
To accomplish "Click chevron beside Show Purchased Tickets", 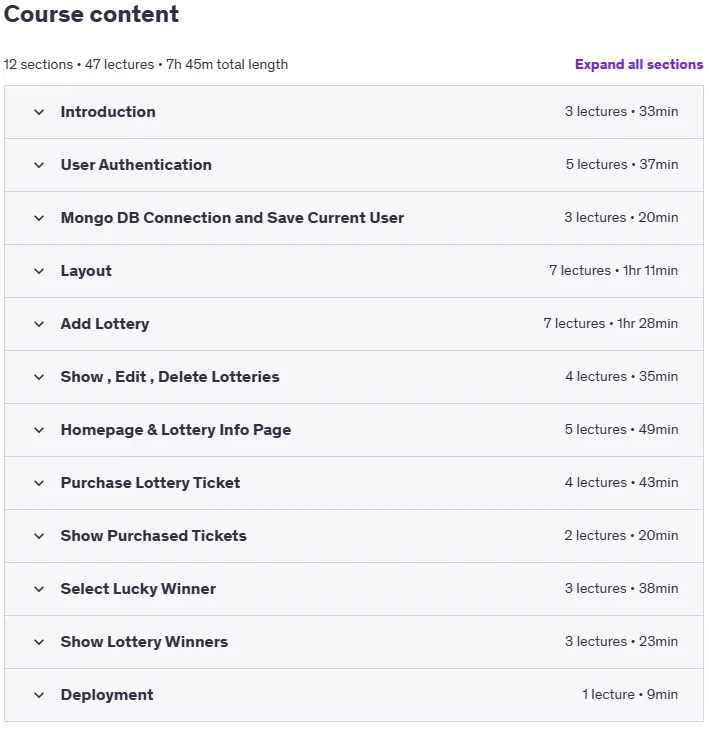I will 39,536.
